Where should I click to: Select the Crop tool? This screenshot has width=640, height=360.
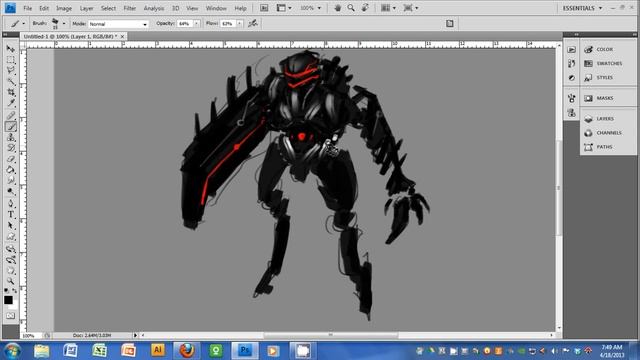pyautogui.click(x=11, y=93)
